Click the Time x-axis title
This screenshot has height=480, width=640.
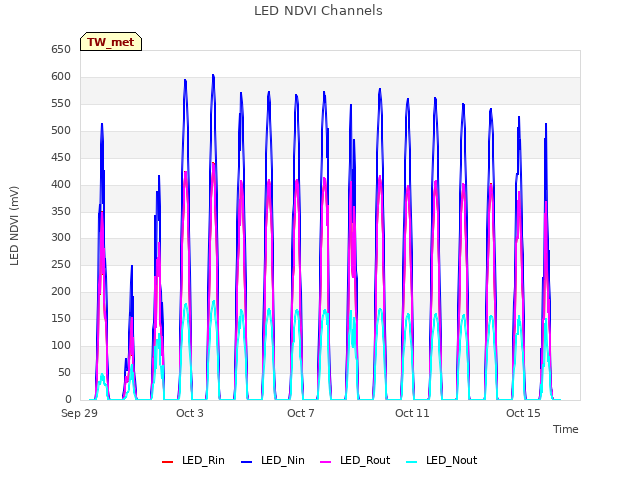tap(565, 429)
